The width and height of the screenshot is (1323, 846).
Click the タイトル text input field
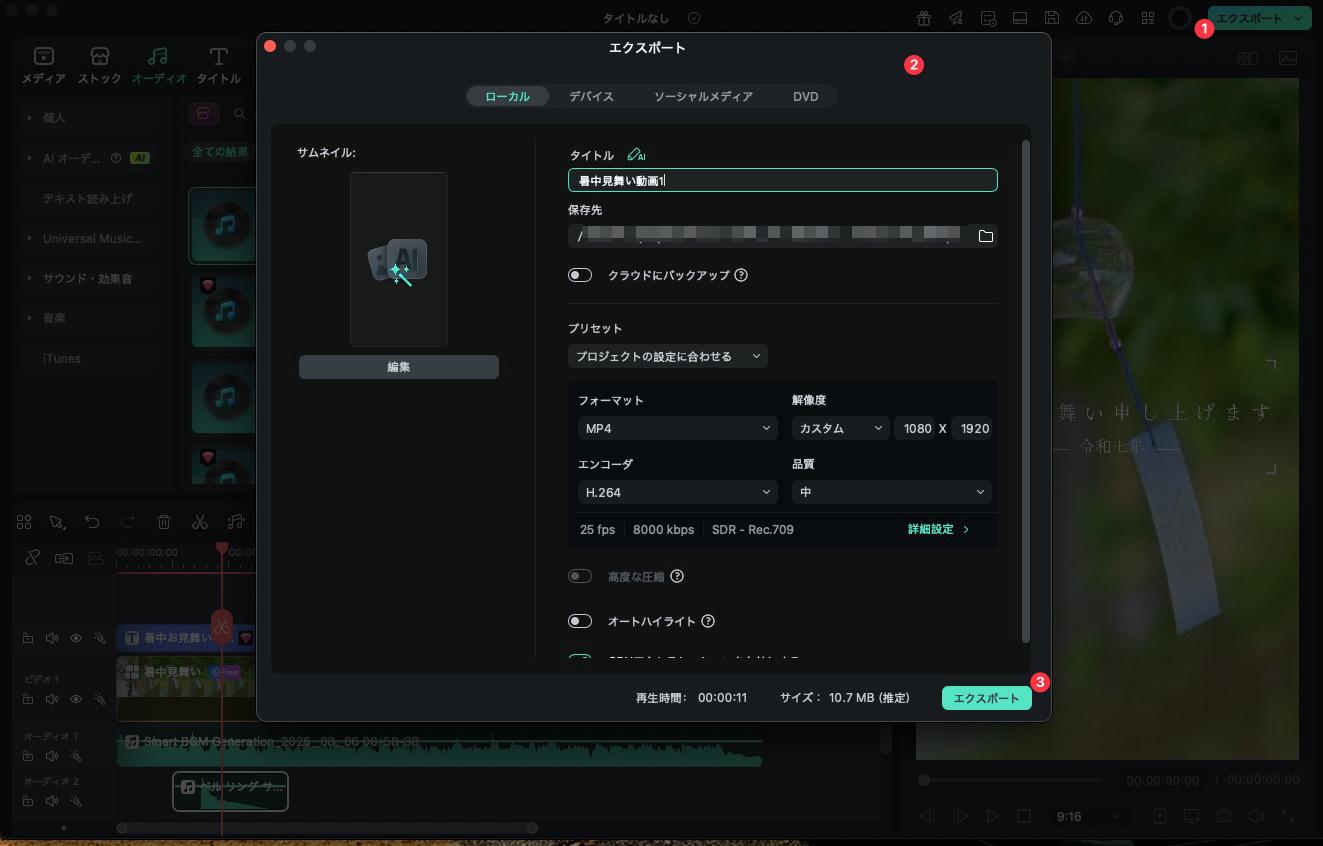coord(782,180)
